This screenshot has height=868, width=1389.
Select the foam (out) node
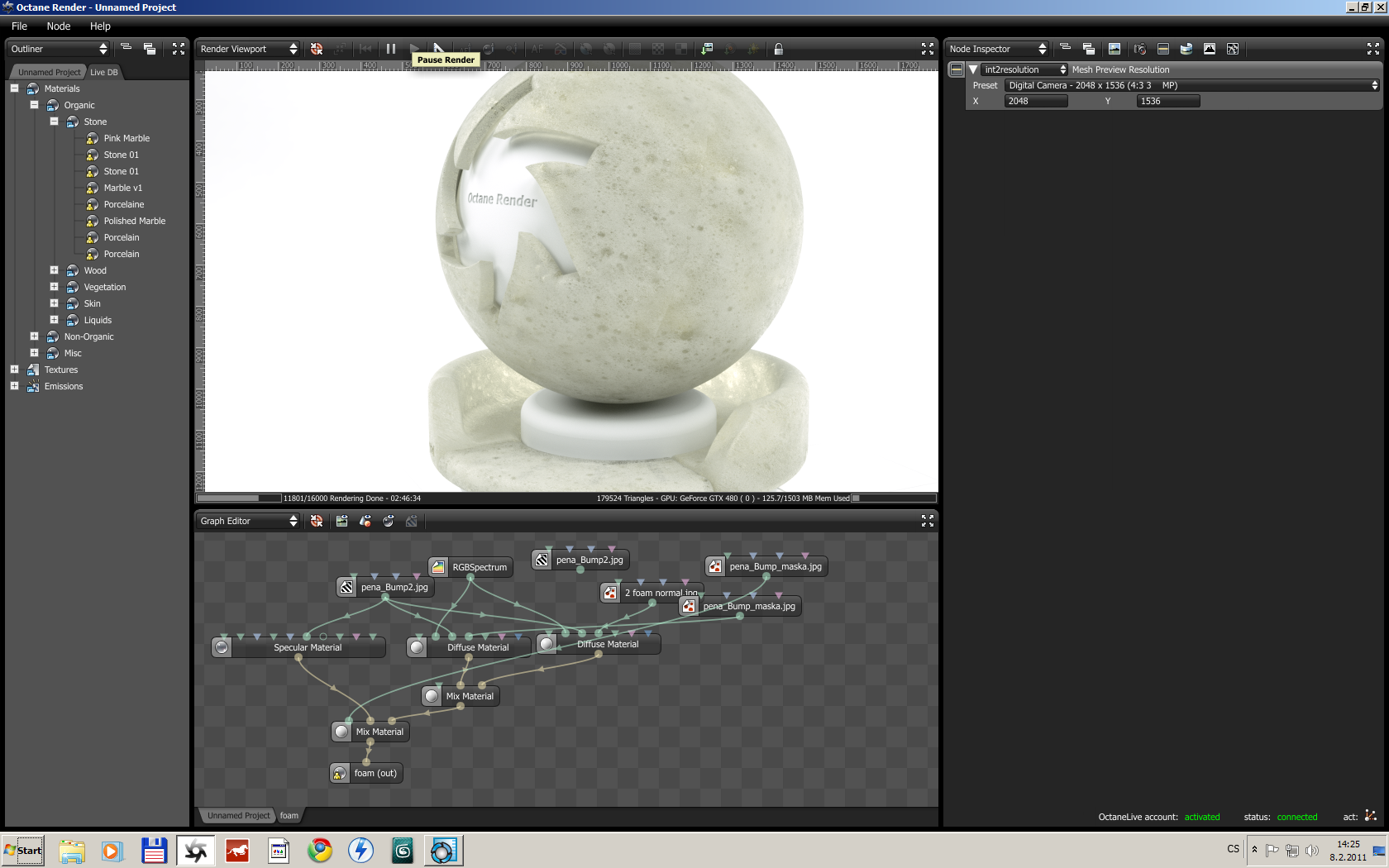tap(366, 773)
